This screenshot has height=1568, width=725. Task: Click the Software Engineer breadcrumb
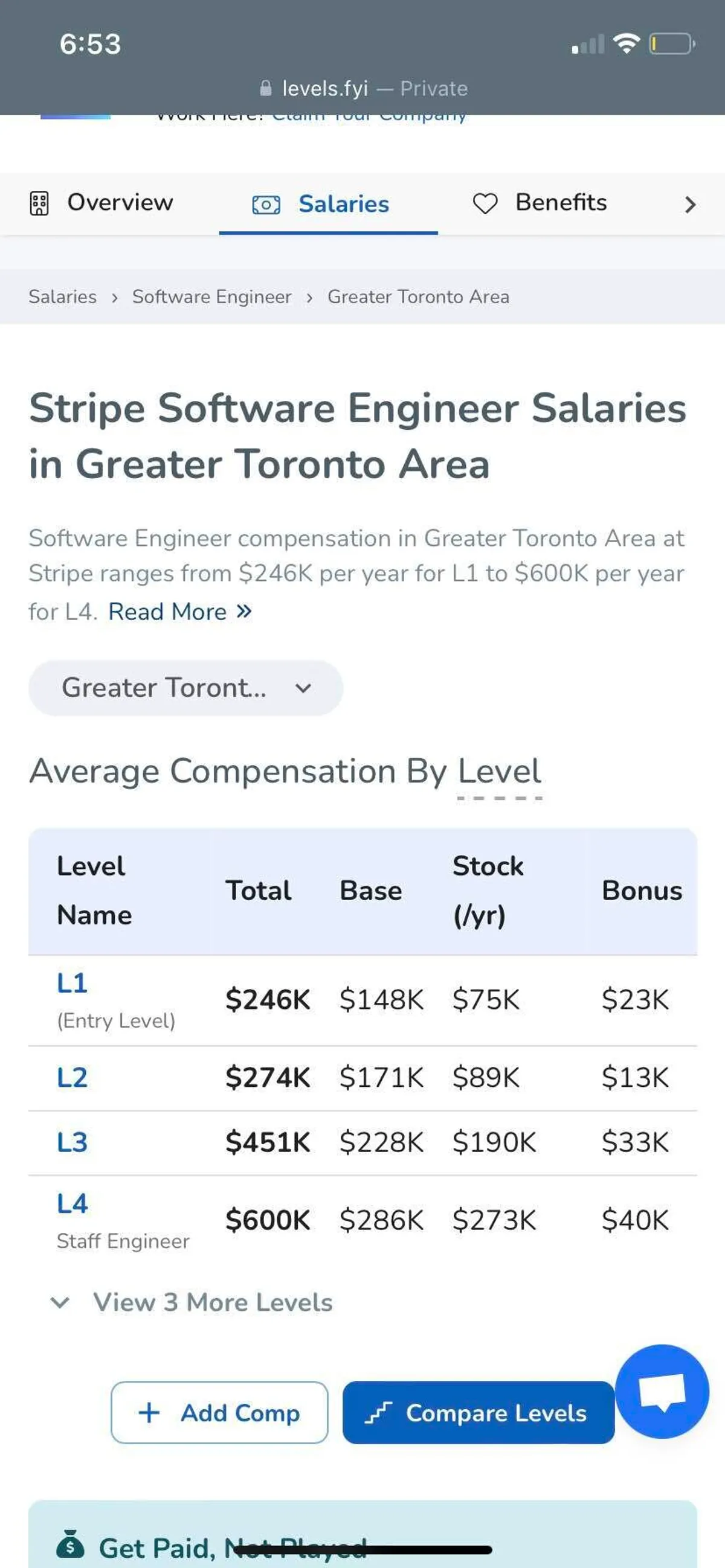click(212, 296)
